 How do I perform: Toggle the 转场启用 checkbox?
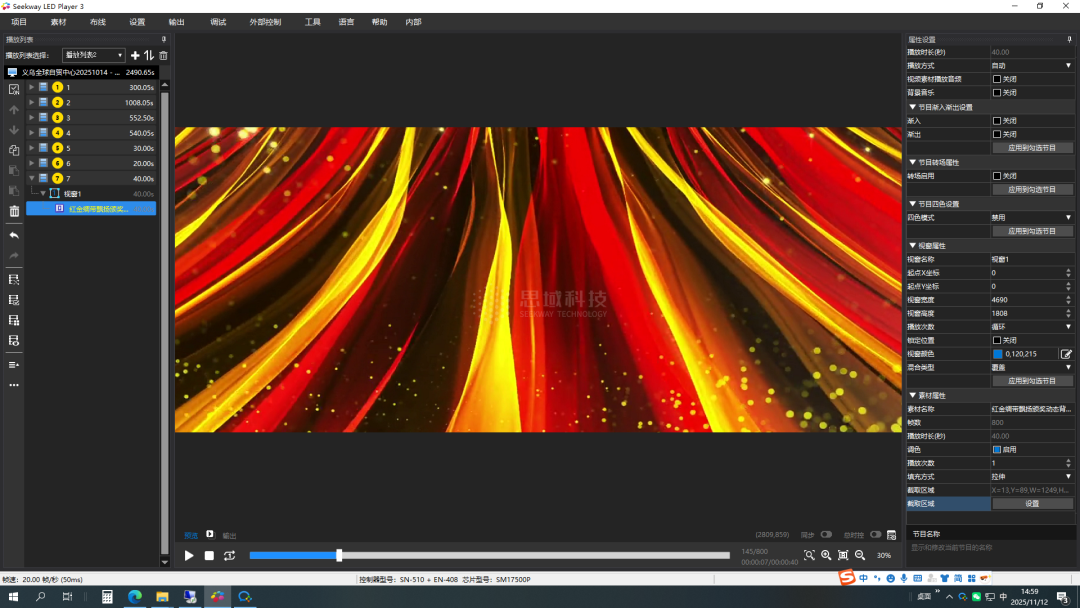tap(997, 176)
